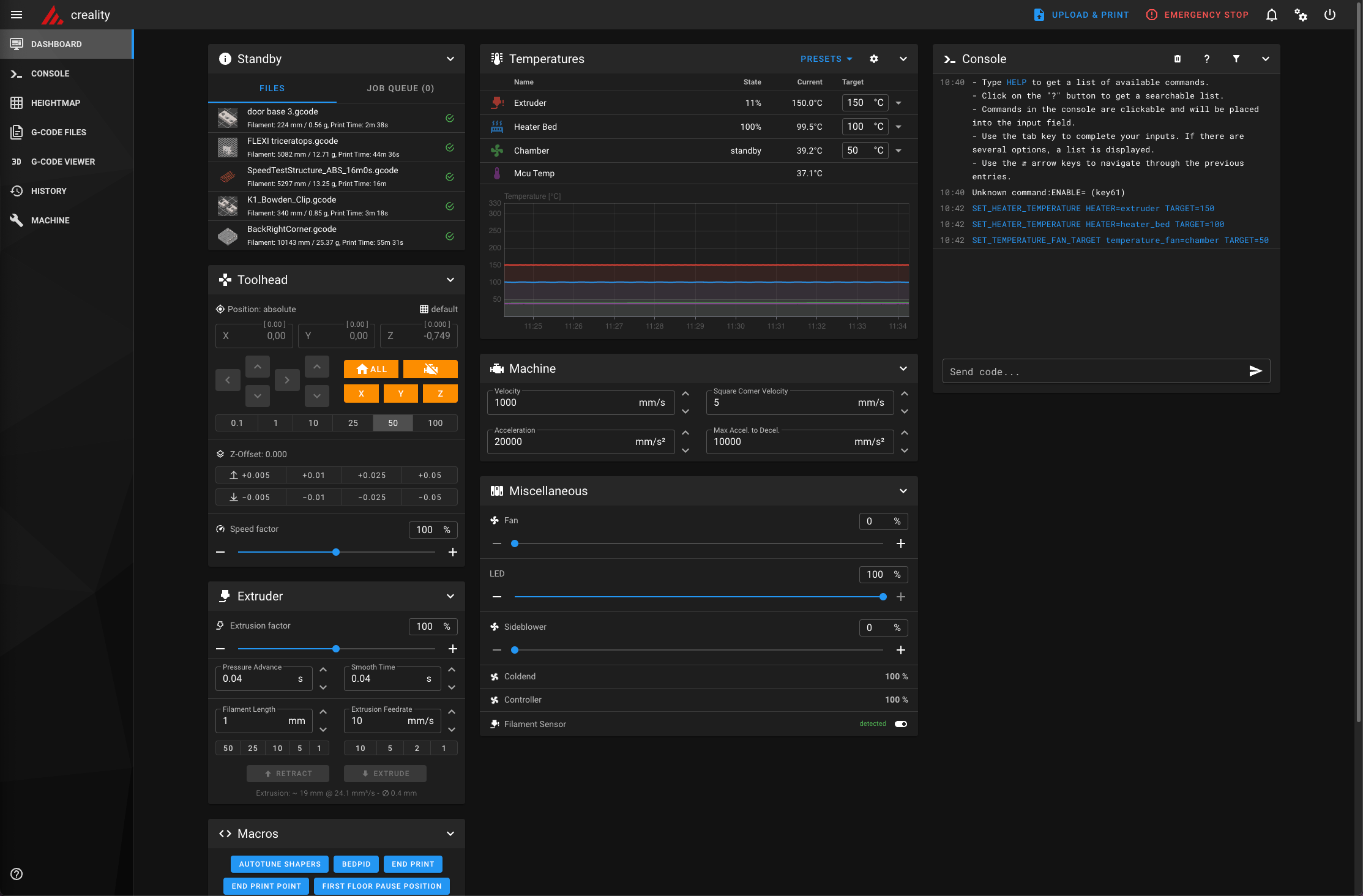Clear console with trash icon
This screenshot has width=1363, height=896.
[x=1177, y=59]
